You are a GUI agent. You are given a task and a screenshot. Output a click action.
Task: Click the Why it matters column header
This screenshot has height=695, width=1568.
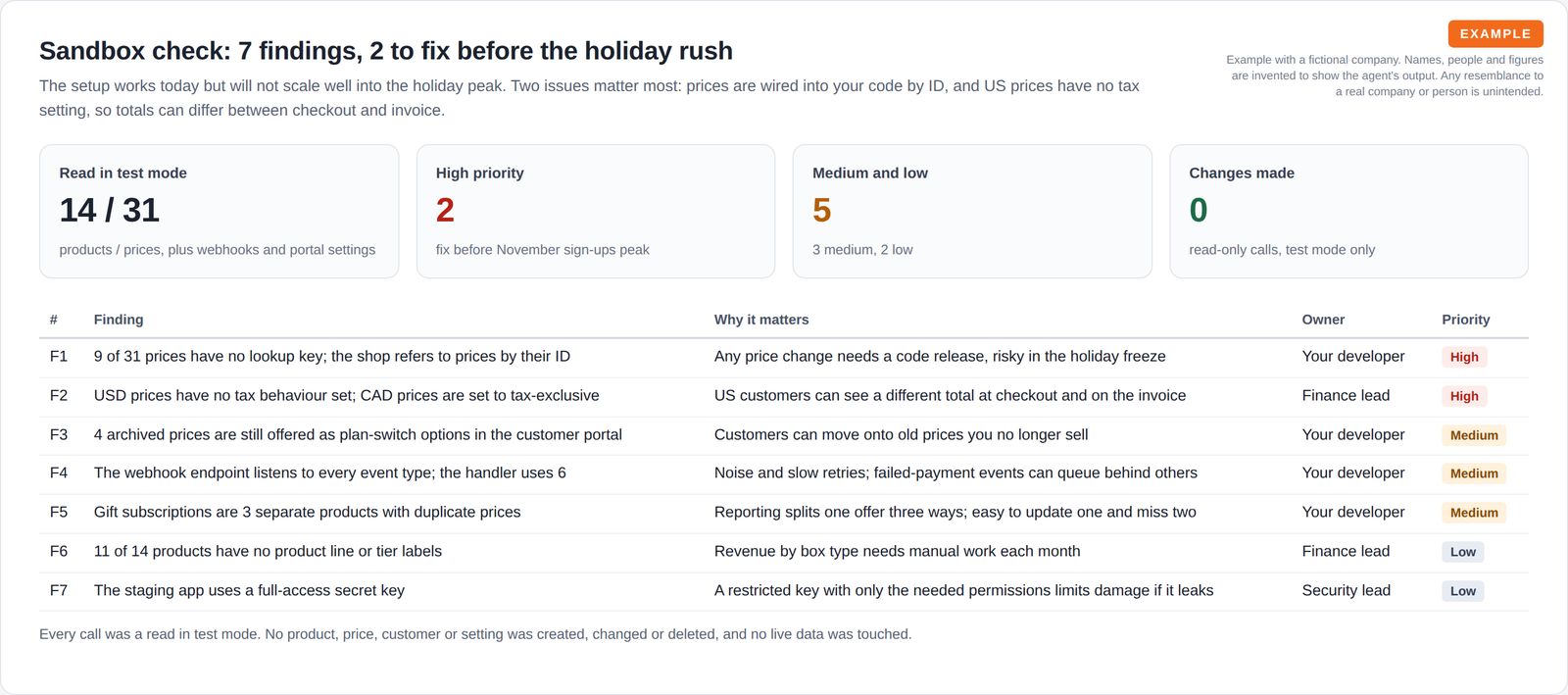click(x=761, y=320)
